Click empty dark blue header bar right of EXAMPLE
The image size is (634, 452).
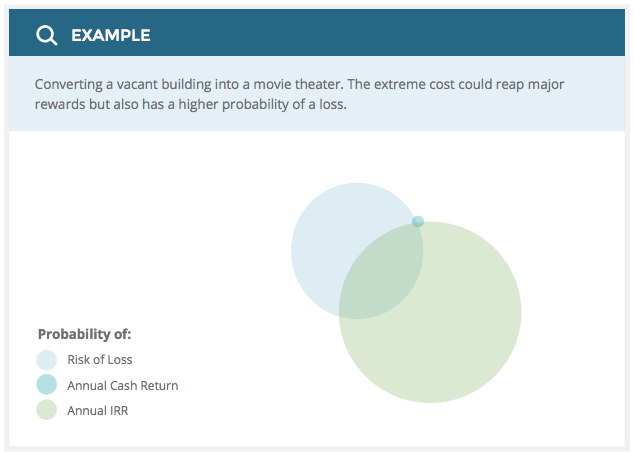point(400,36)
